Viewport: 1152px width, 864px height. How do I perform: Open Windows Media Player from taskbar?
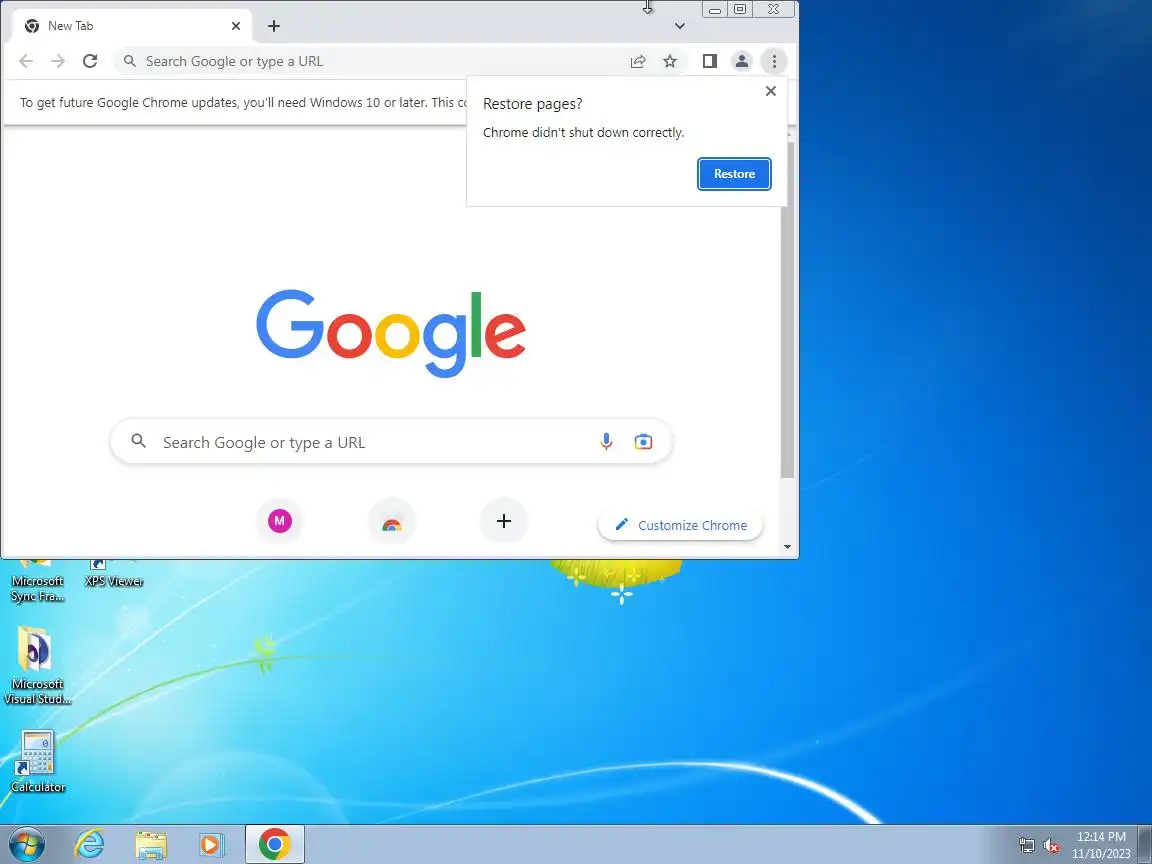point(211,844)
